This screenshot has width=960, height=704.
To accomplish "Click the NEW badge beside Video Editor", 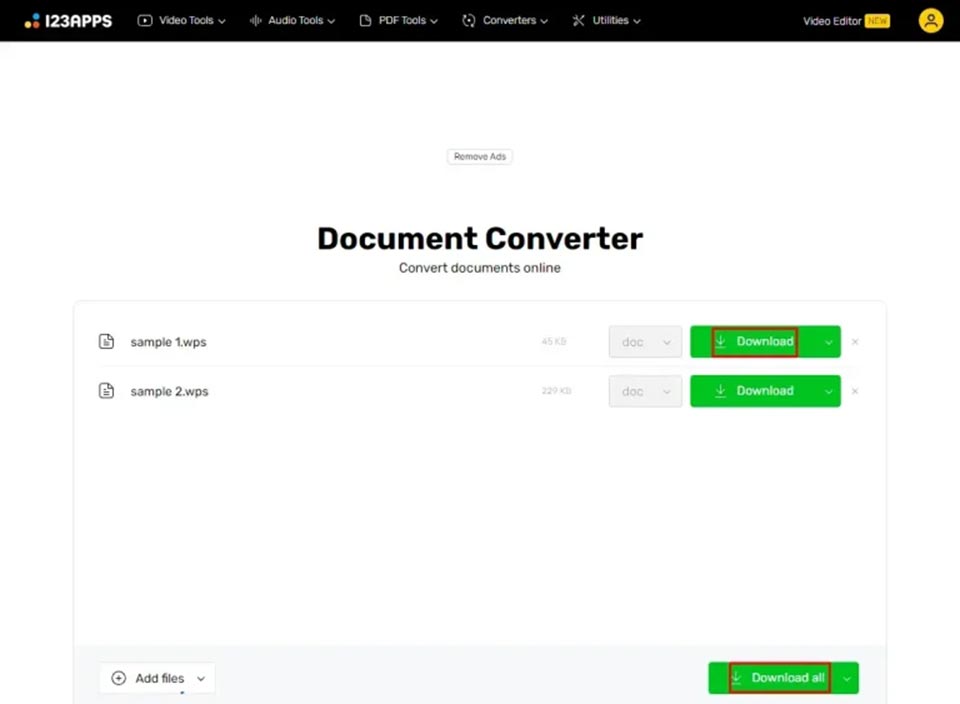I will [877, 21].
